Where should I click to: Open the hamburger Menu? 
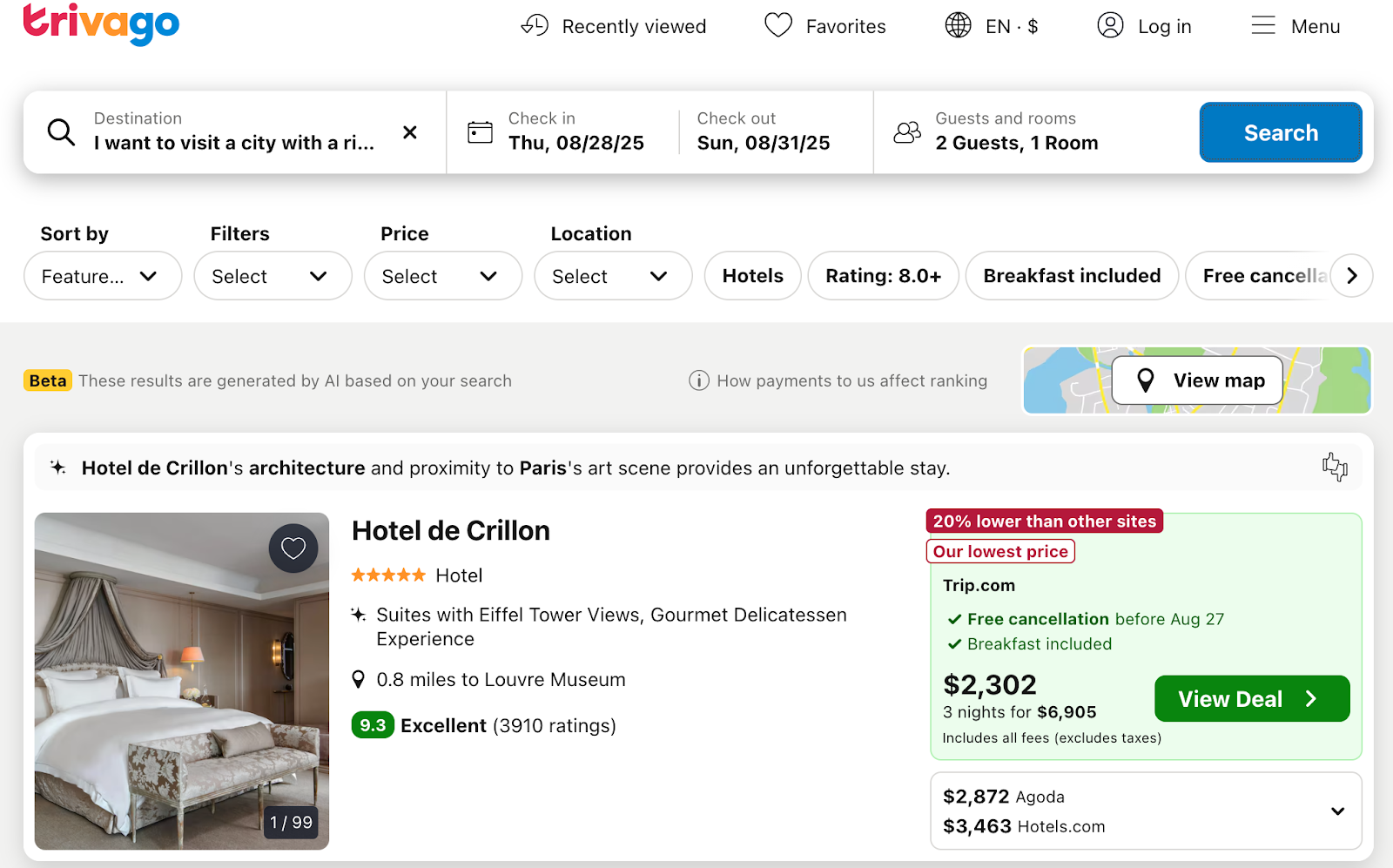tap(1295, 26)
